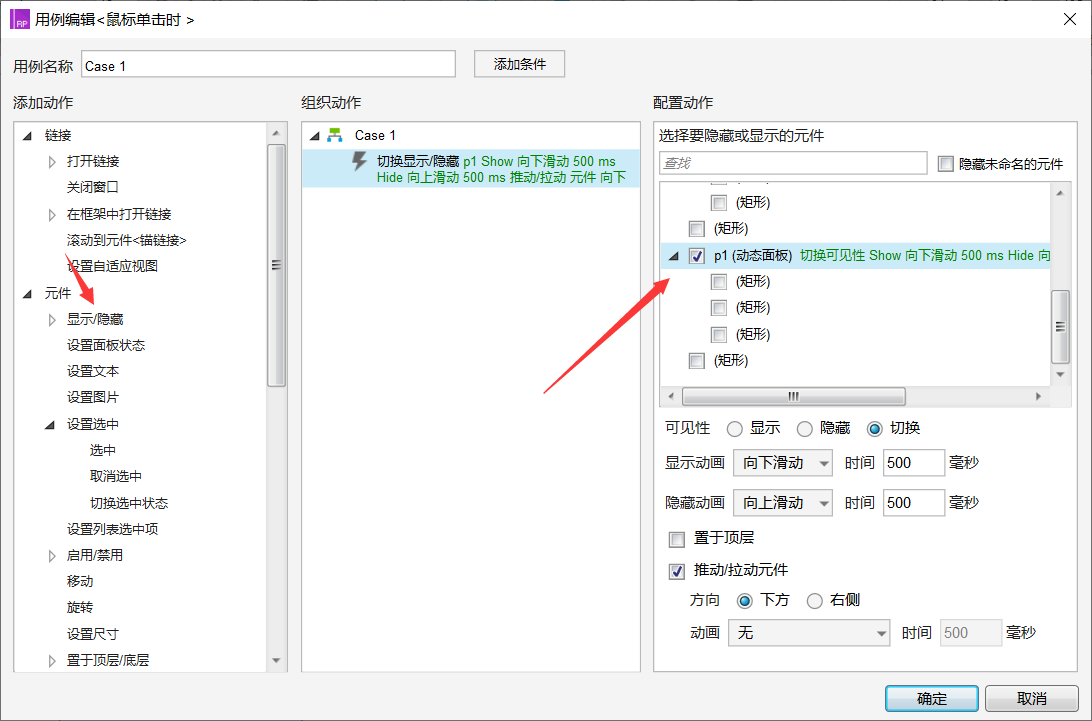Close the case editor dialog
The image size is (1092, 721).
point(1070,19)
